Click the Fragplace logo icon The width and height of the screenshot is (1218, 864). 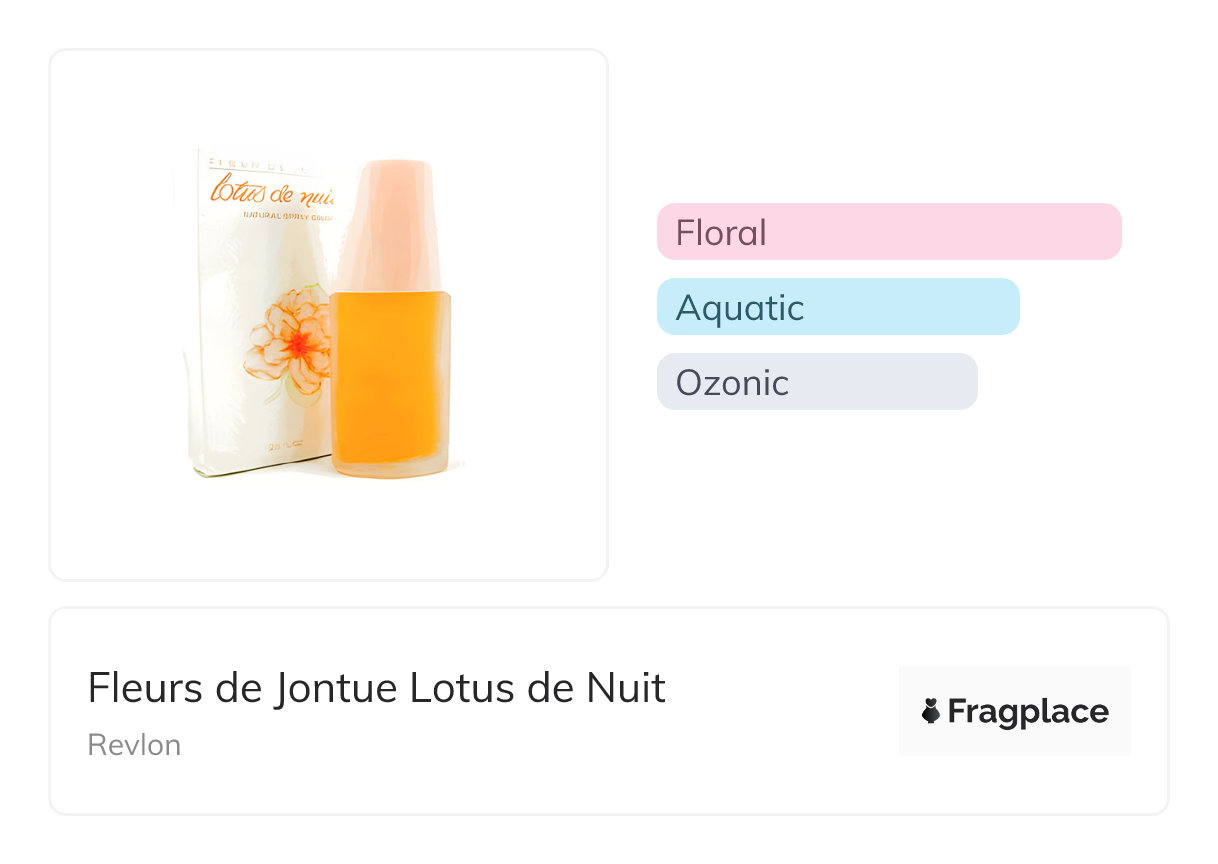coord(931,711)
